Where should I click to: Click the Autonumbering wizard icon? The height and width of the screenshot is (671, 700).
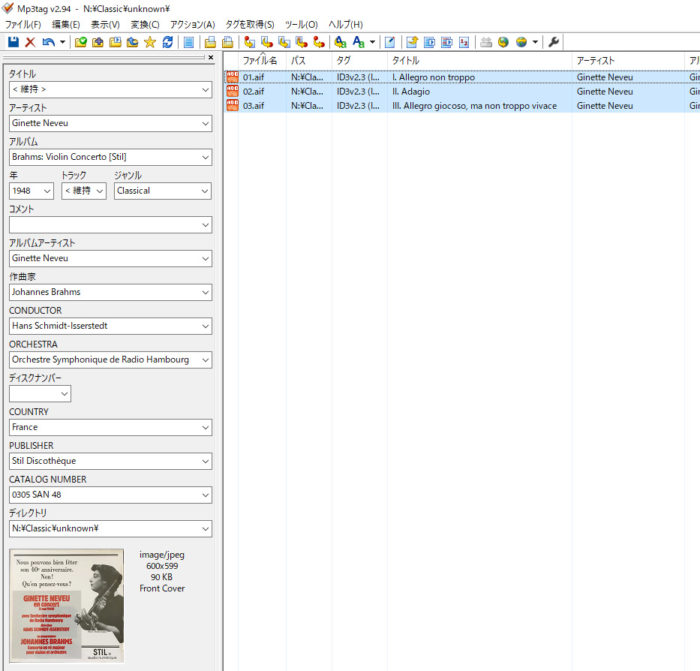click(x=464, y=42)
